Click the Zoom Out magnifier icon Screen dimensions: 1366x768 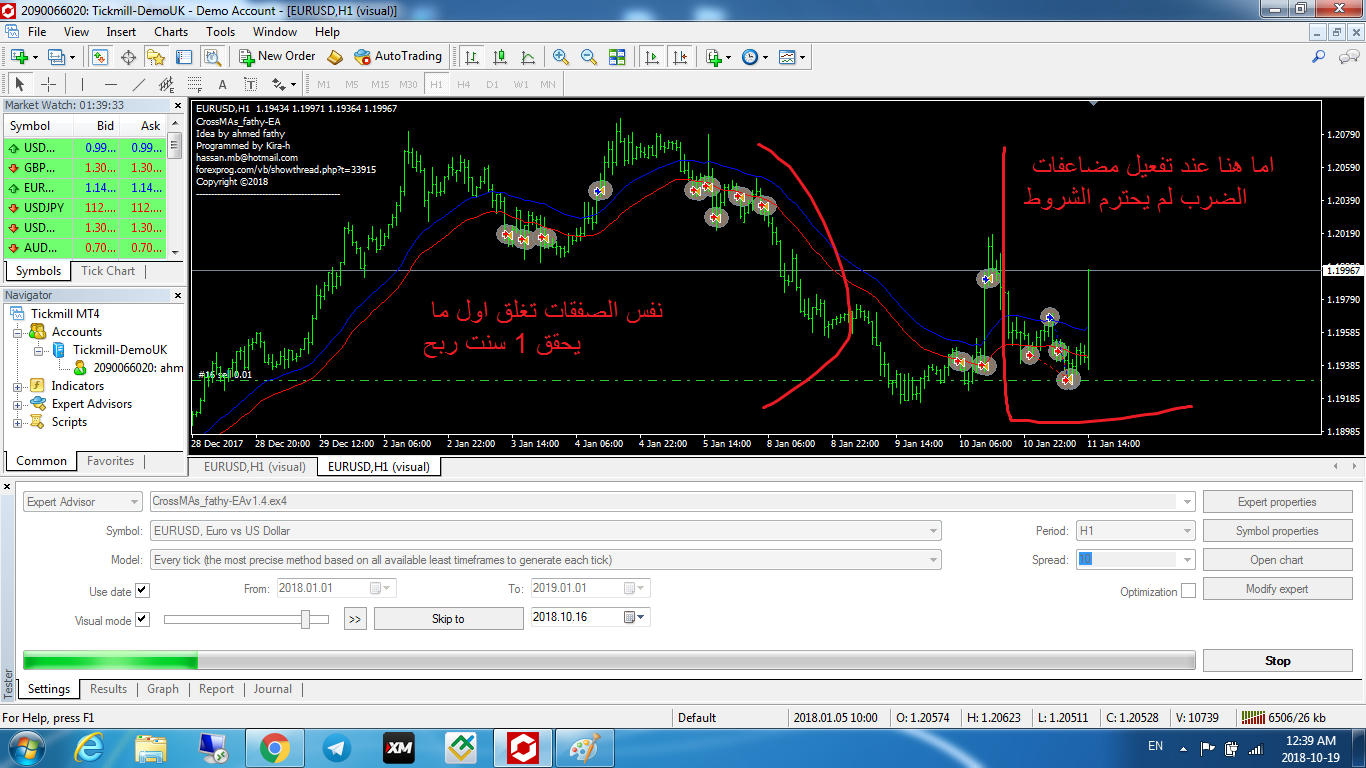589,57
